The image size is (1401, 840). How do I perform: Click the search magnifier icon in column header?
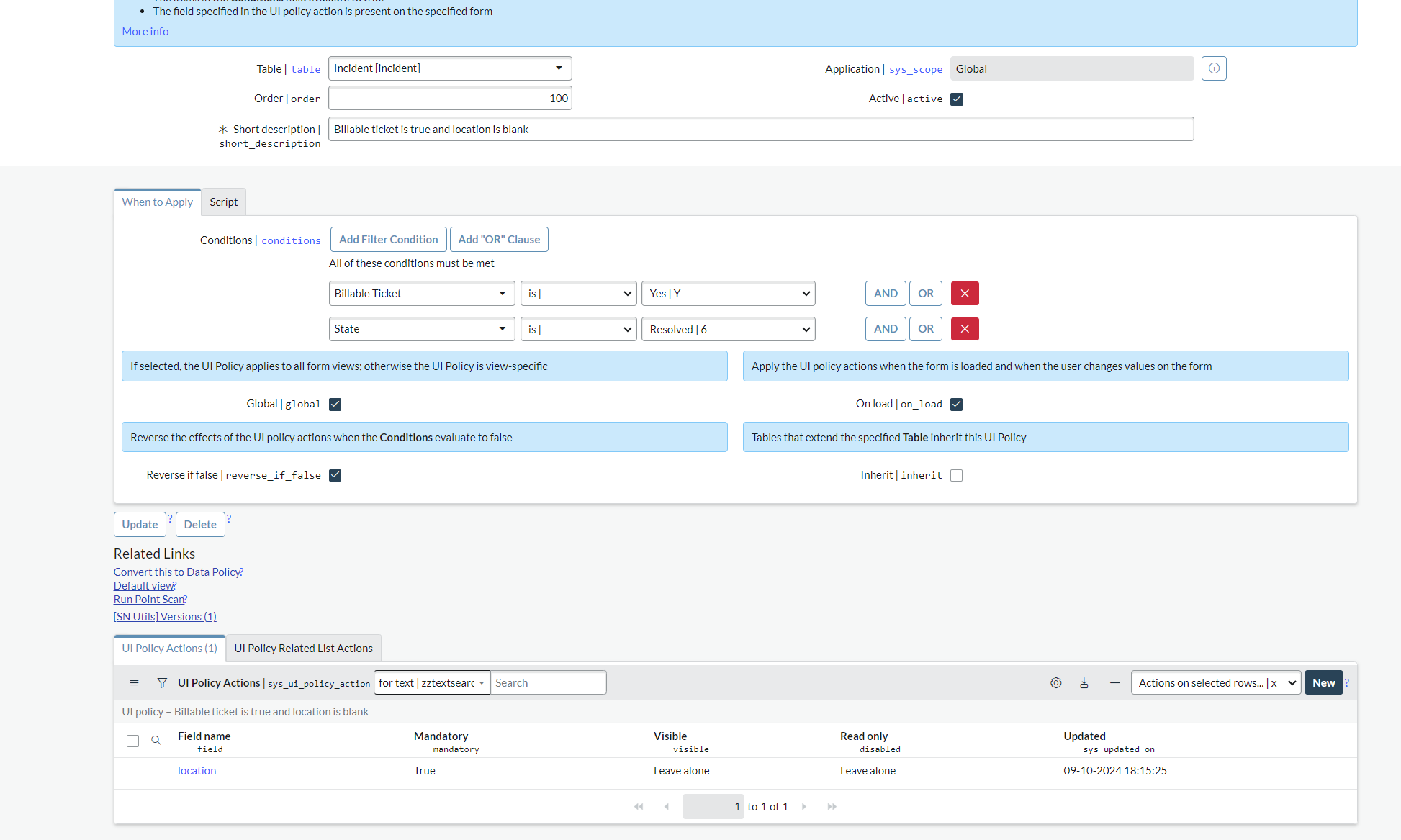tap(156, 741)
